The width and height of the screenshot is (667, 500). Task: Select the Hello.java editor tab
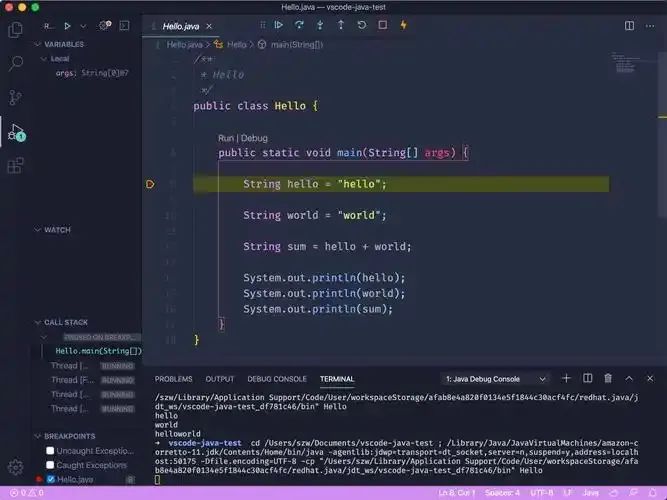pos(181,26)
